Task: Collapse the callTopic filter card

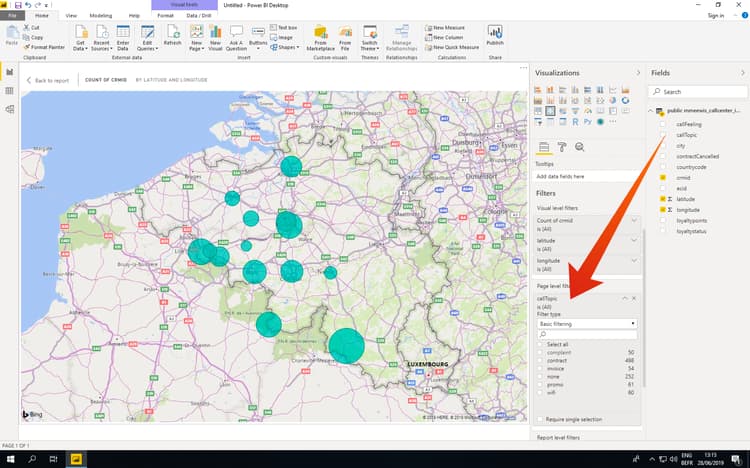Action: 624,298
